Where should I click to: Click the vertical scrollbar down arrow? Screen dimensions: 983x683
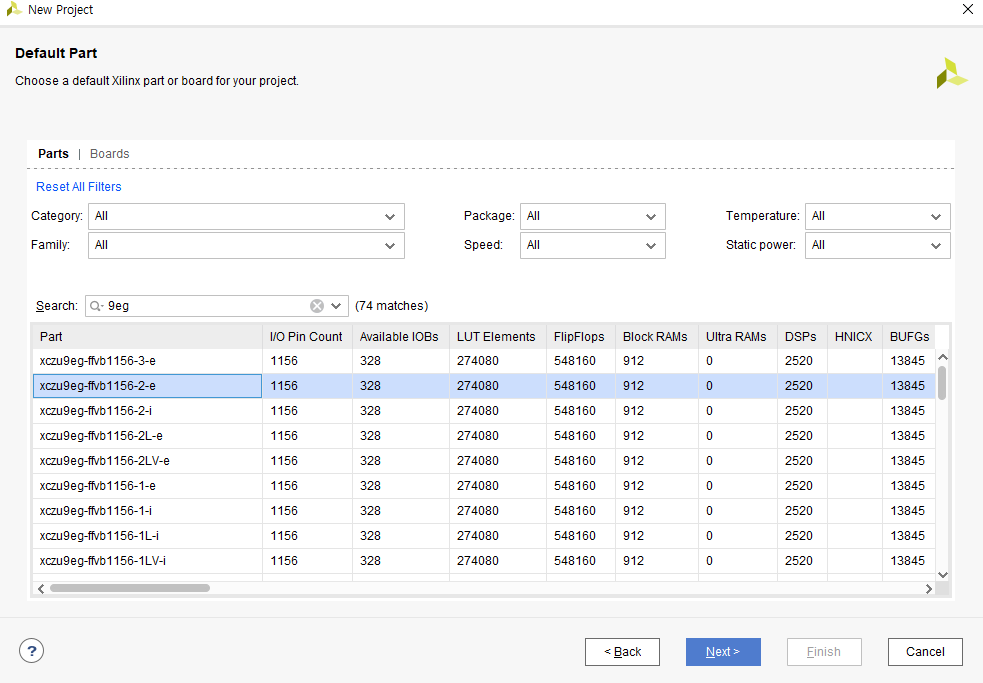(942, 574)
